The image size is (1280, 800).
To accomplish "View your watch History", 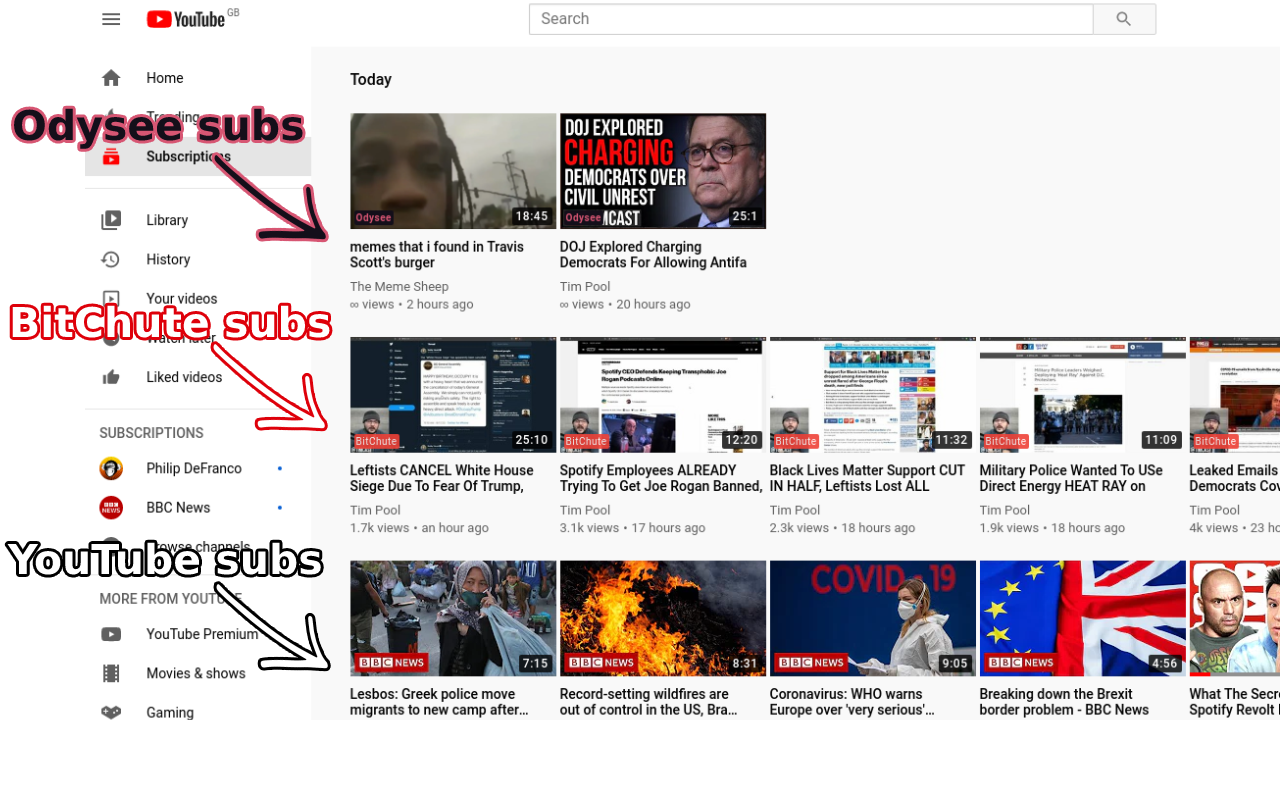I will (167, 259).
